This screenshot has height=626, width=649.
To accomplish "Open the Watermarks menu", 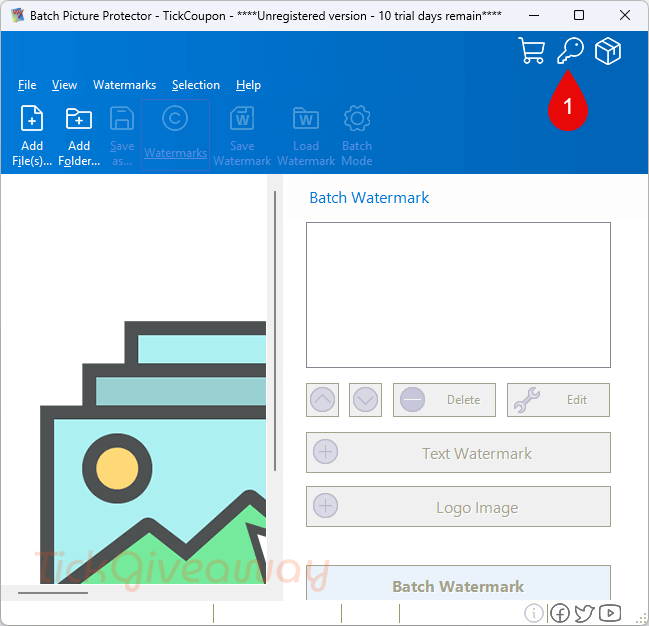I will tap(125, 85).
